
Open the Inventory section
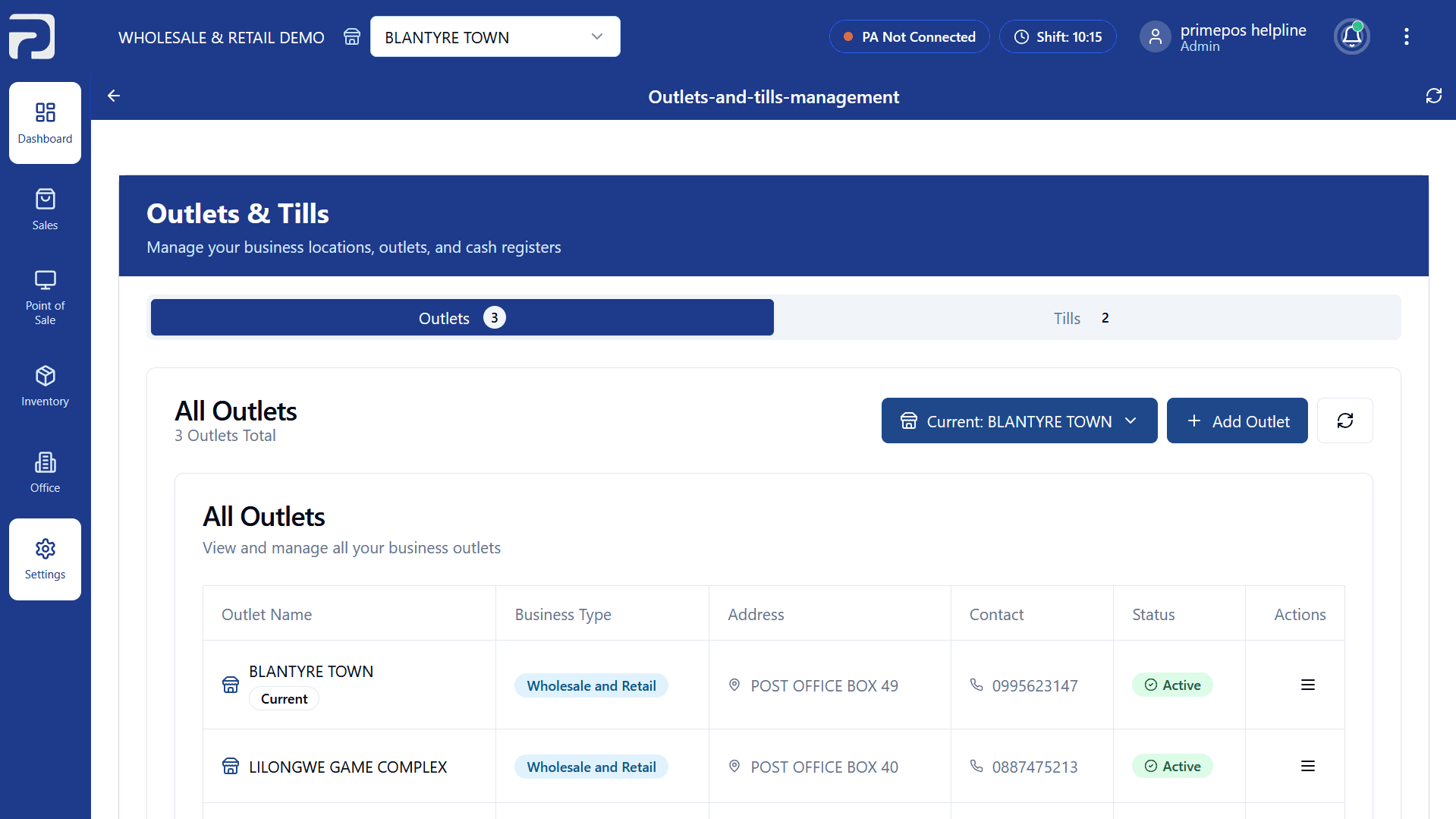(45, 386)
